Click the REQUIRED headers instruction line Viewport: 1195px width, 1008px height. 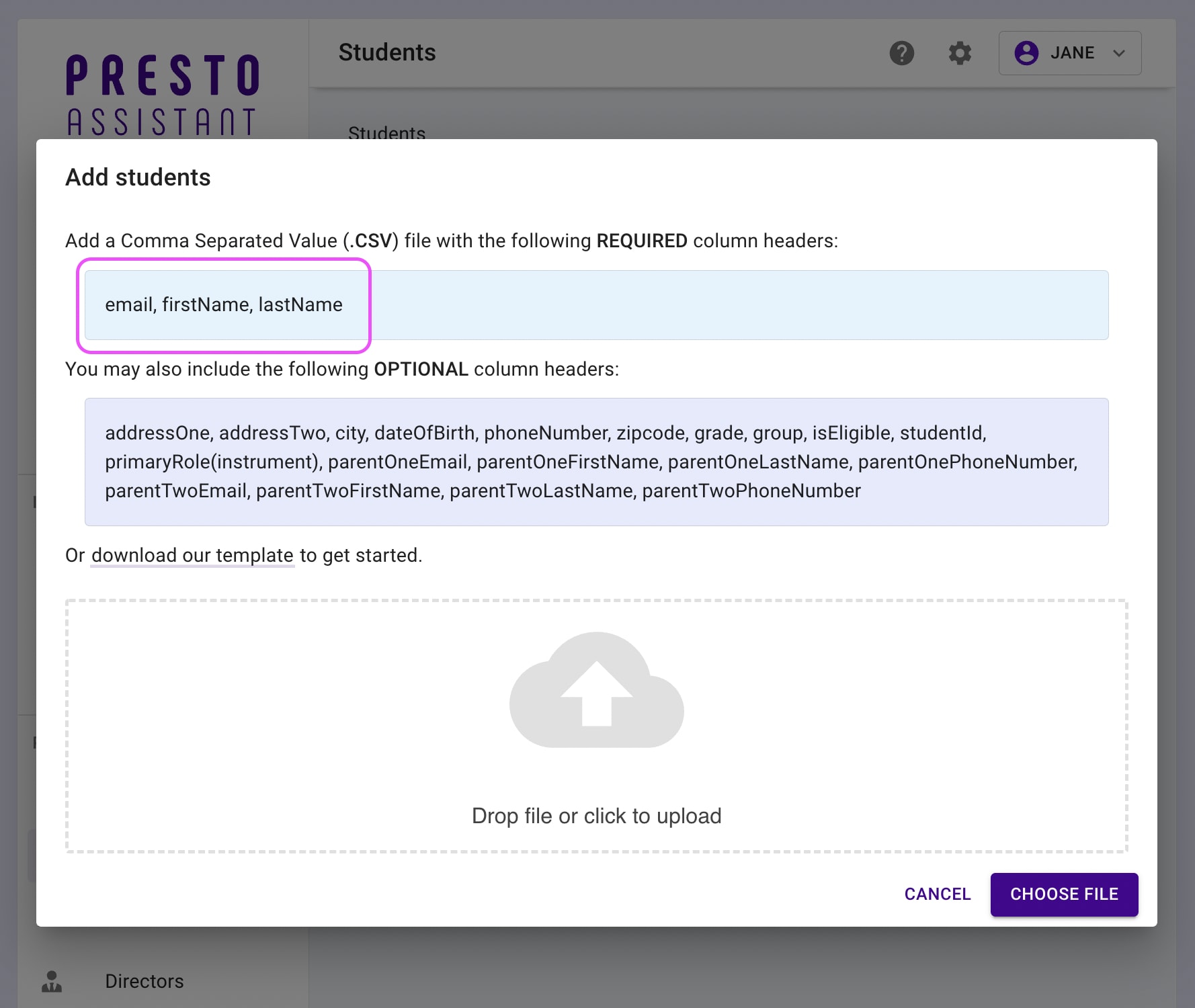[452, 241]
